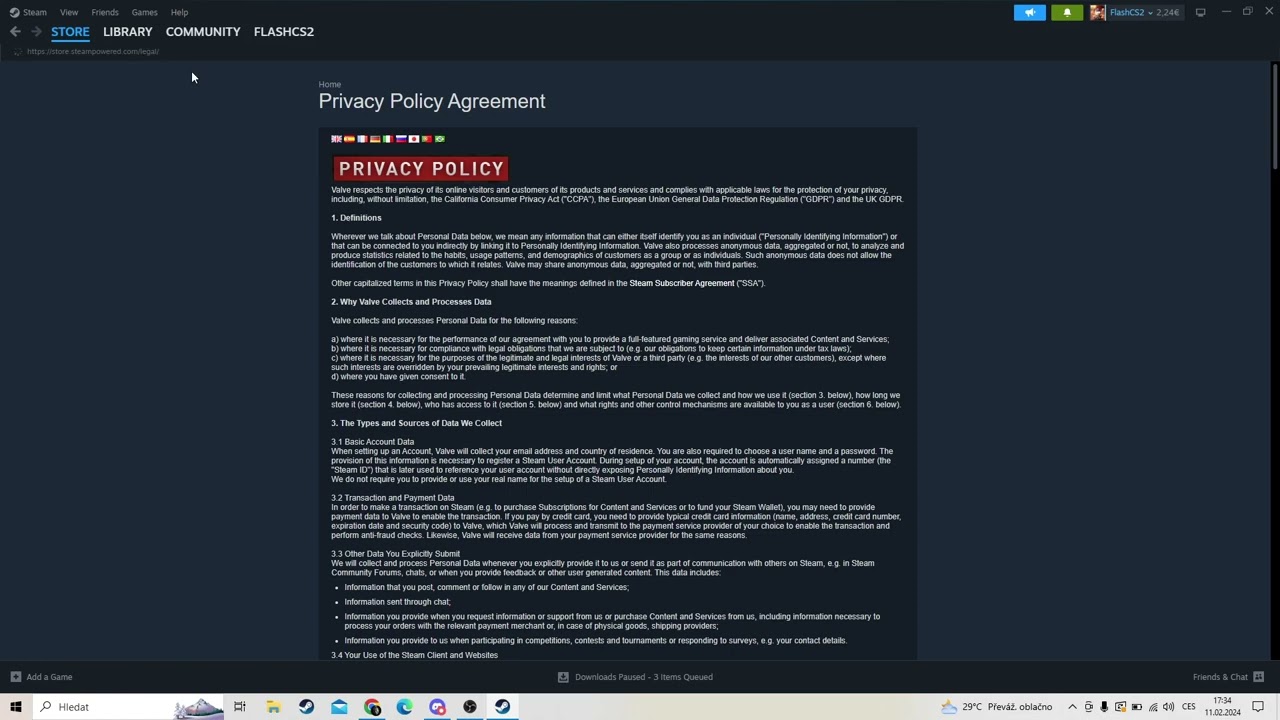The width and height of the screenshot is (1280, 720).
Task: Click the FlashCS2 profile avatar
Action: tap(1098, 12)
